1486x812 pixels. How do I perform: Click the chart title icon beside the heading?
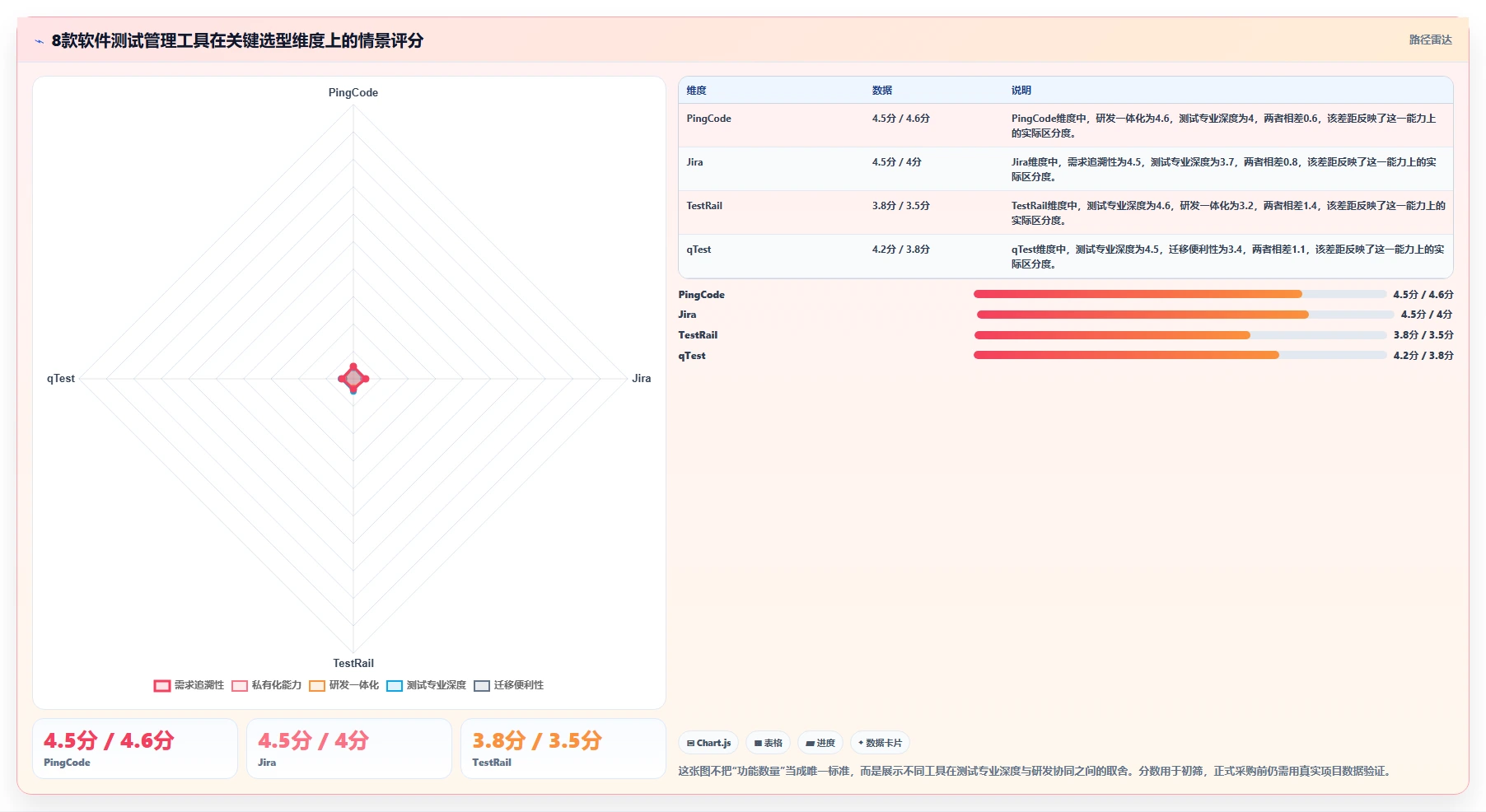click(39, 41)
